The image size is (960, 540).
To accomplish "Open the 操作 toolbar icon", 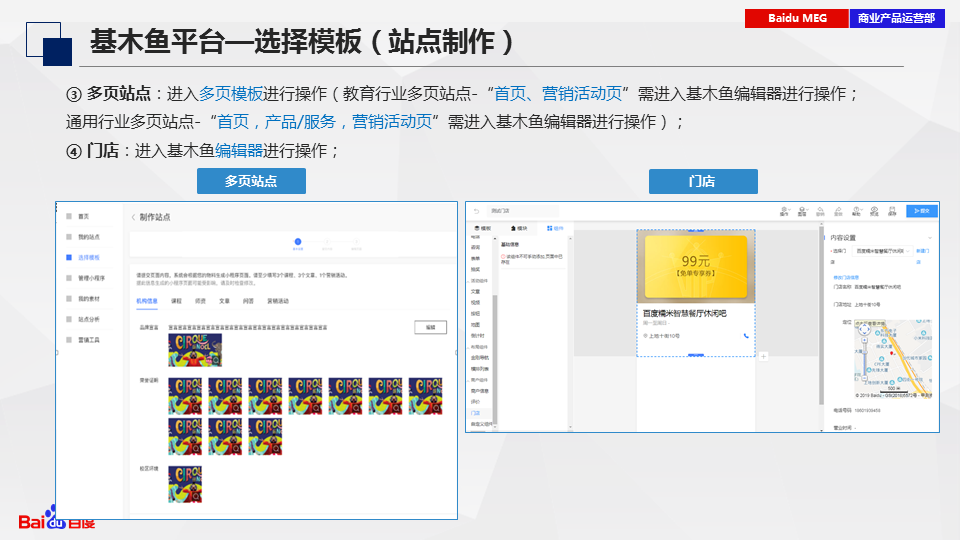I will click(x=784, y=211).
